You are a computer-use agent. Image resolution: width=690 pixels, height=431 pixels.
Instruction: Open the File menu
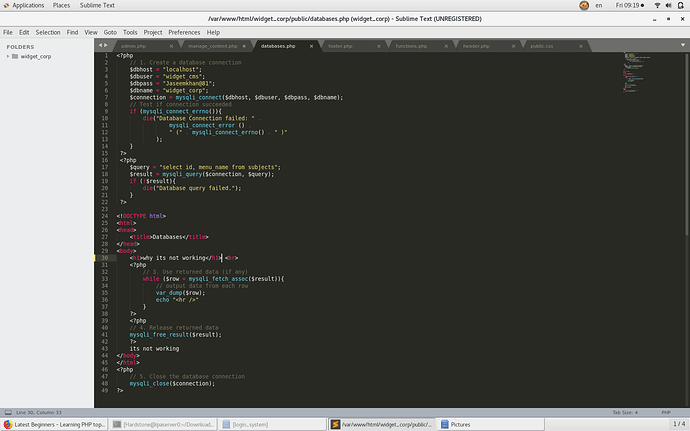(8, 33)
